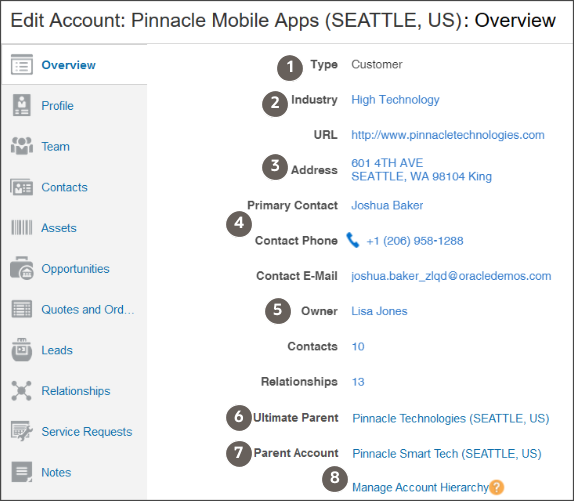This screenshot has height=501, width=574.
Task: Click the Team people icon
Action: click(x=22, y=146)
